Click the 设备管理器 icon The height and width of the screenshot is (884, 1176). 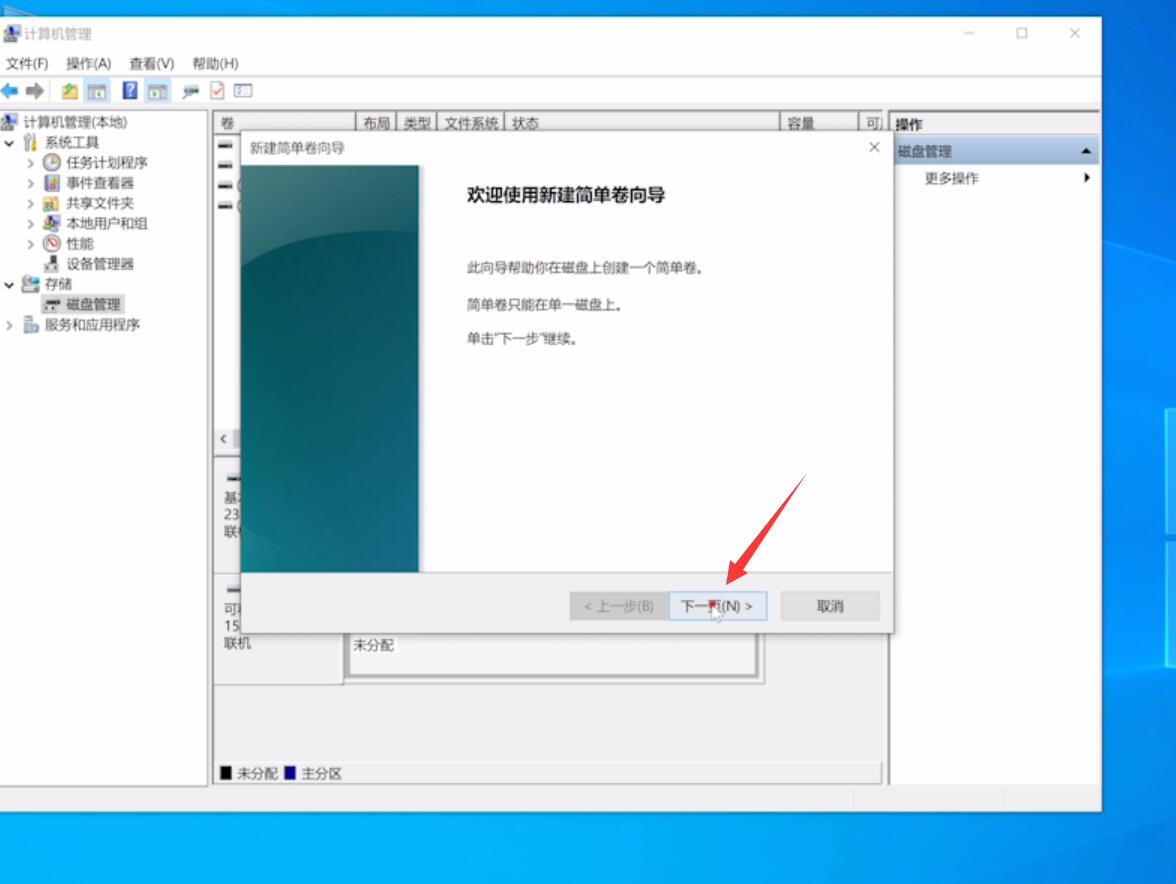tap(52, 263)
